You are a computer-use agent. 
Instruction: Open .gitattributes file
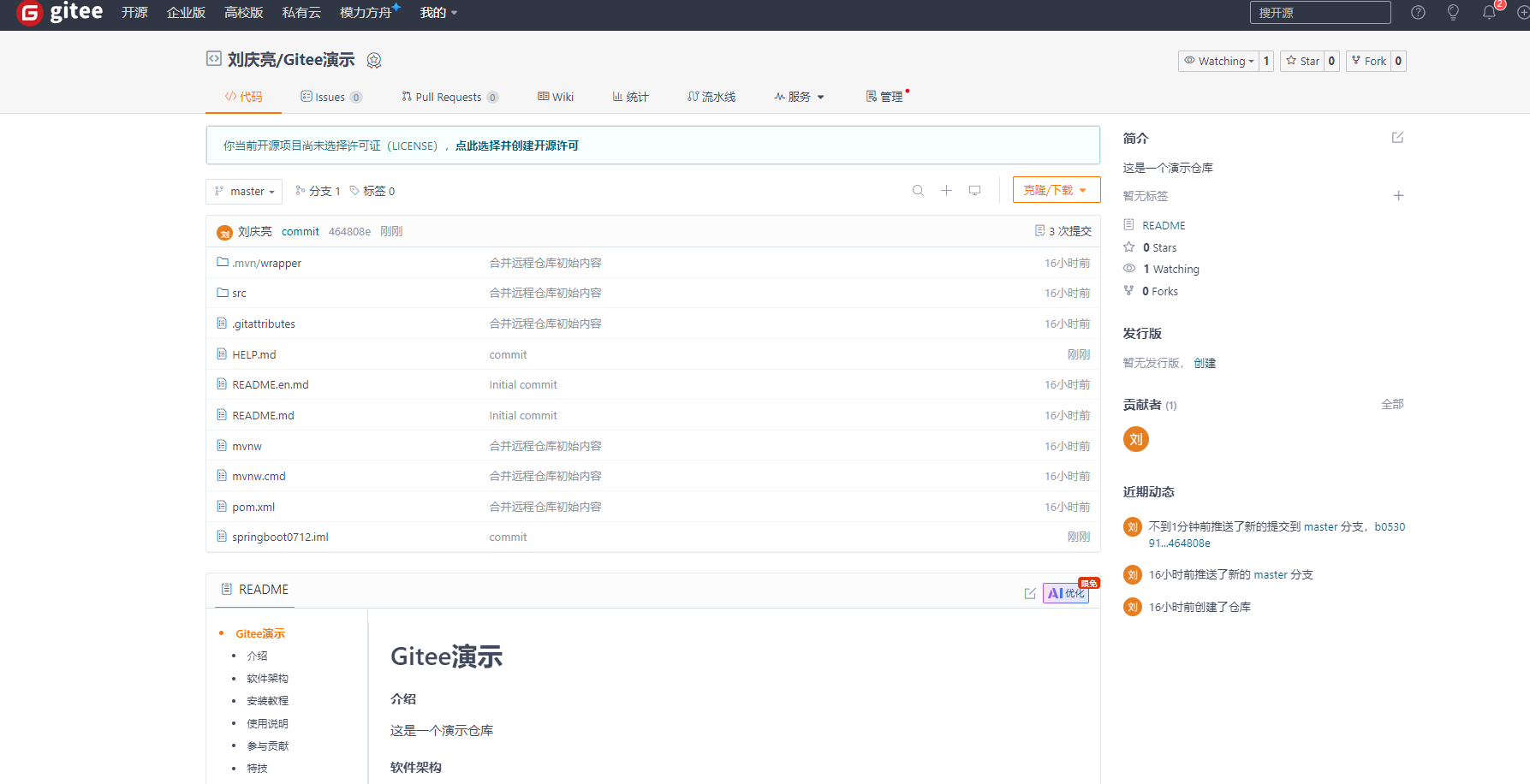[x=263, y=324]
